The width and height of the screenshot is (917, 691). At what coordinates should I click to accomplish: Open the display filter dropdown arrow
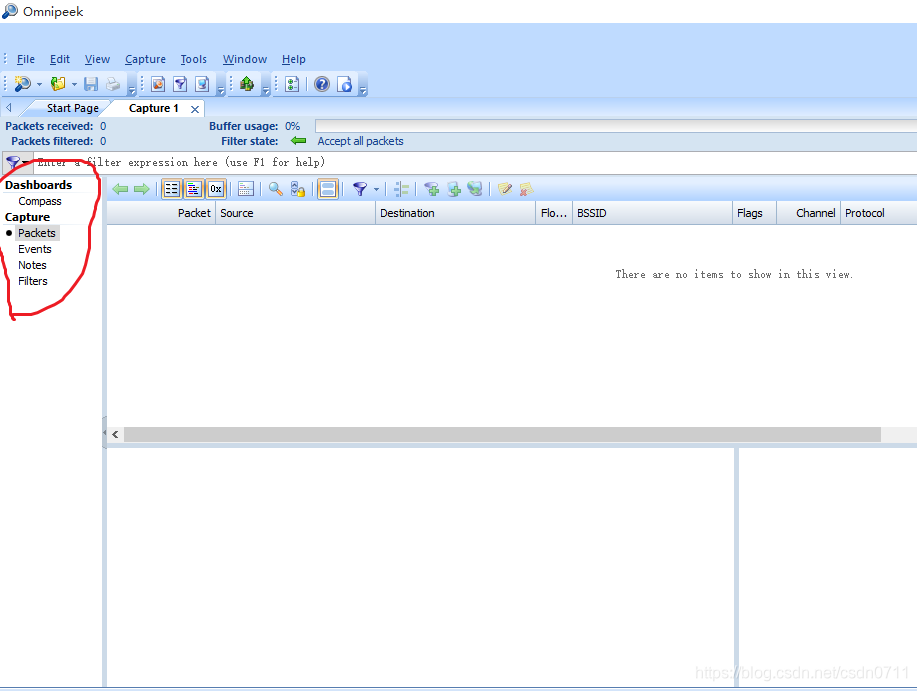(x=376, y=189)
